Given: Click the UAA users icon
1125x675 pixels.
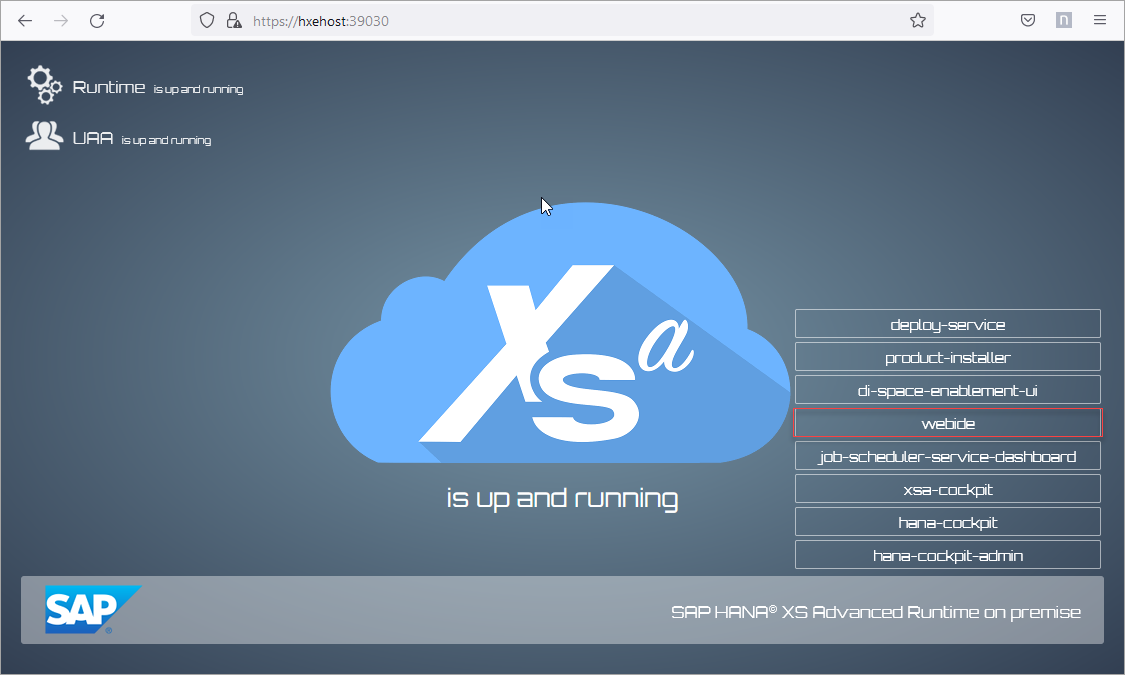Looking at the screenshot, I should click(44, 136).
